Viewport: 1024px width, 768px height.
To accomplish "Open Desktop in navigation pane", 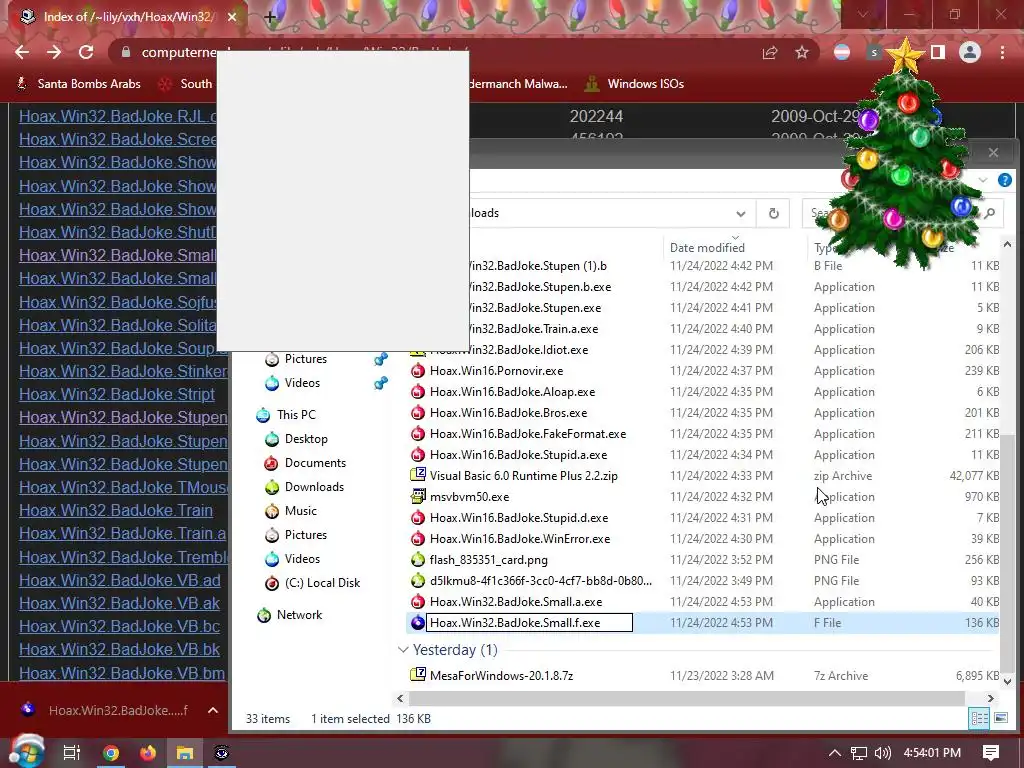I will tap(306, 439).
